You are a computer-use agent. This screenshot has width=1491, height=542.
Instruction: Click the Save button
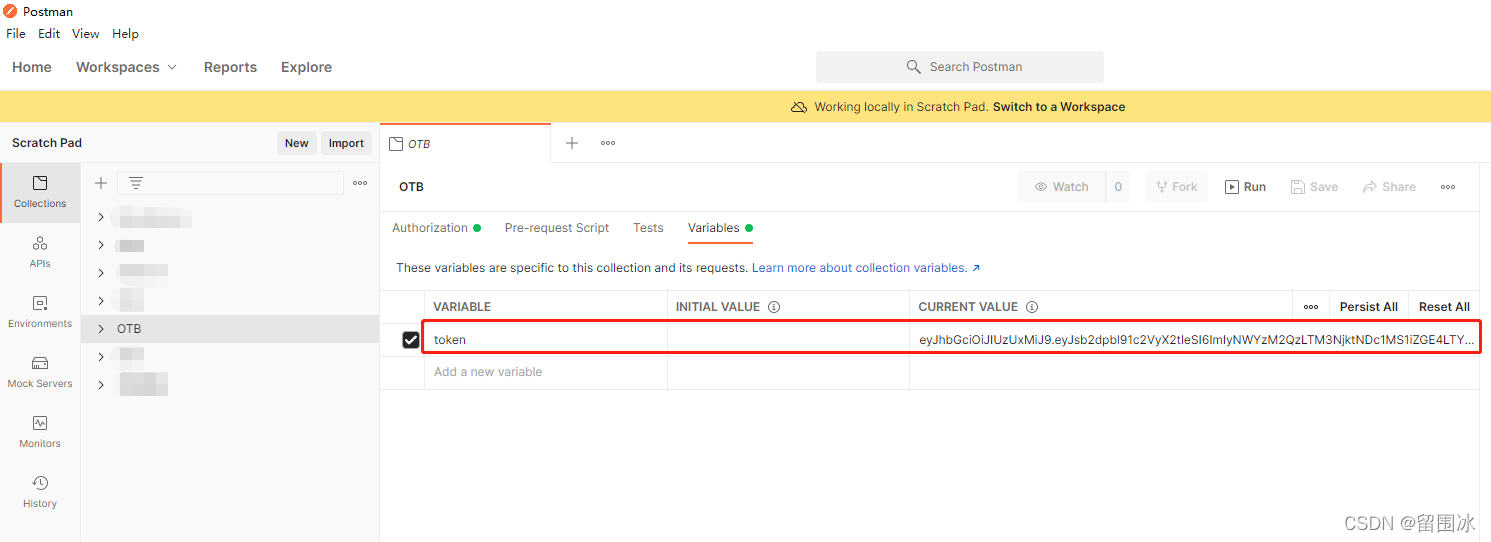pos(1314,187)
